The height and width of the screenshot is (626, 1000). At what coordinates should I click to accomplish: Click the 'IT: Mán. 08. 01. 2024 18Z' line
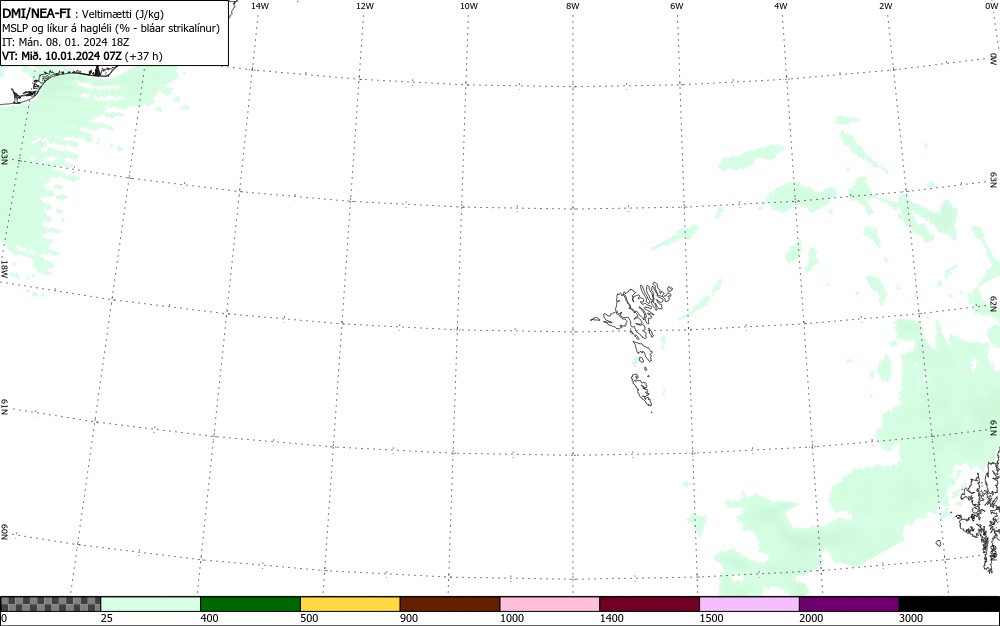[x=66, y=42]
